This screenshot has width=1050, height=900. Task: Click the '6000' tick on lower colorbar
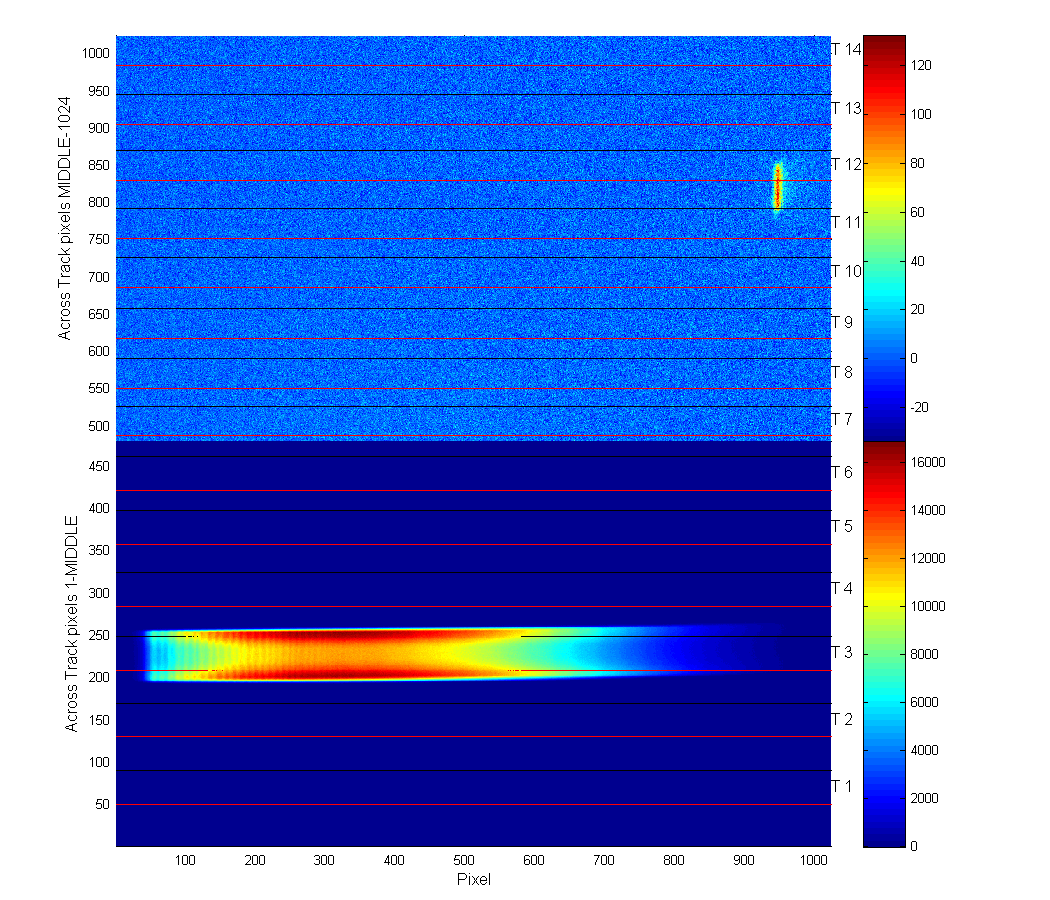[925, 702]
